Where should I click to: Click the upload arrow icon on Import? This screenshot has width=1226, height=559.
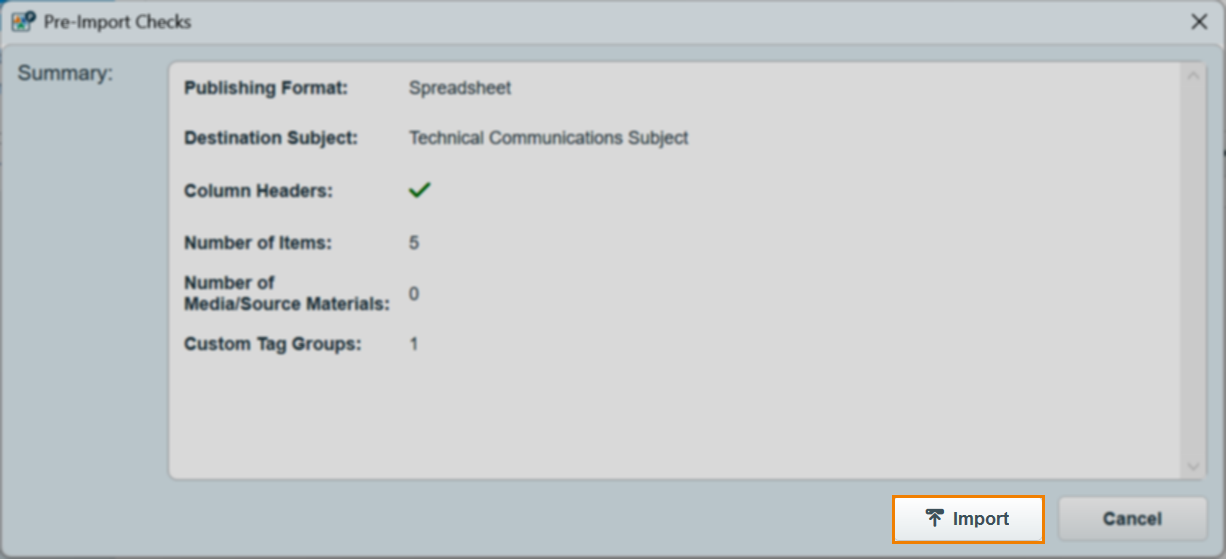pyautogui.click(x=935, y=518)
